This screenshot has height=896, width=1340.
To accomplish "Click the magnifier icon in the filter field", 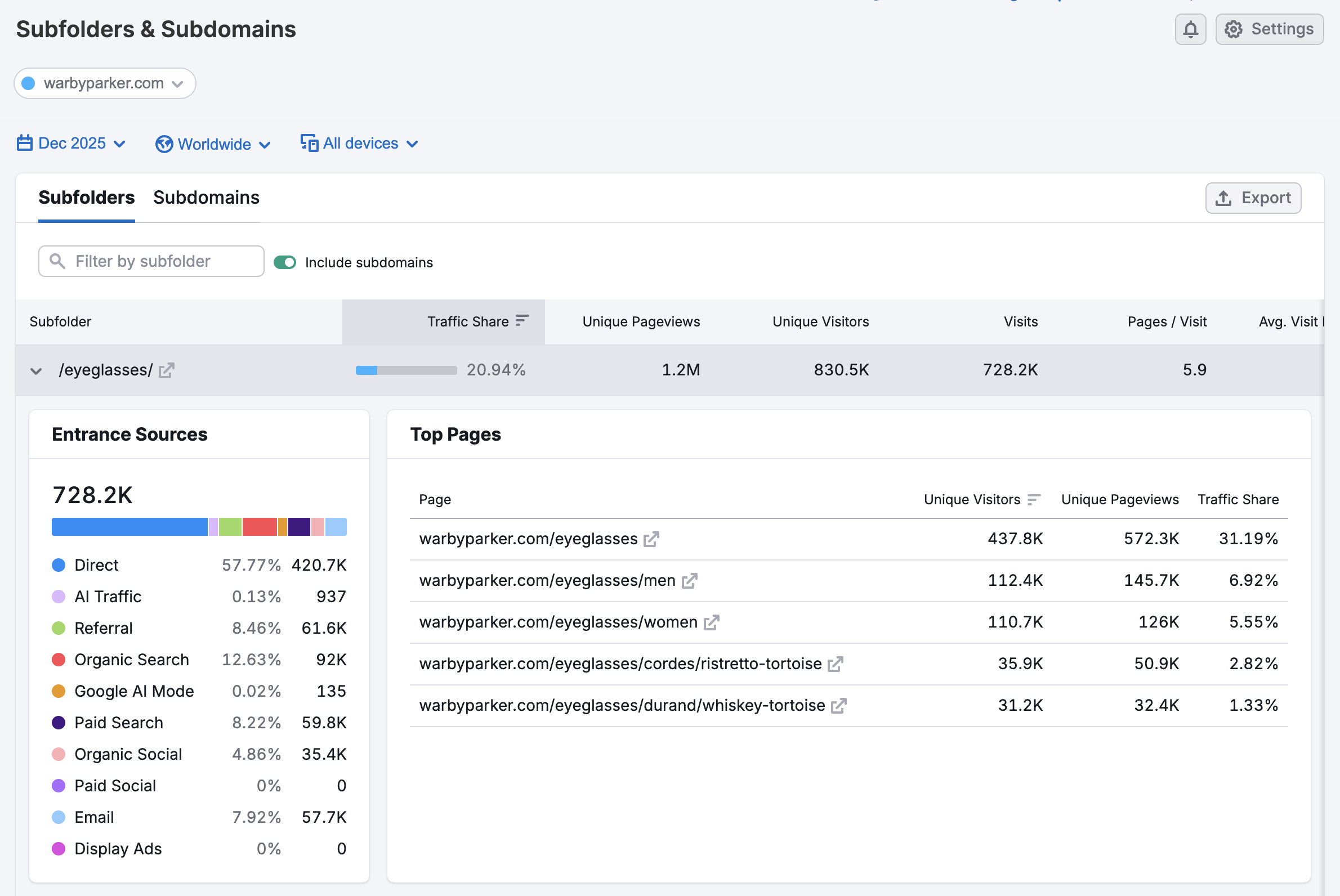I will (x=57, y=261).
